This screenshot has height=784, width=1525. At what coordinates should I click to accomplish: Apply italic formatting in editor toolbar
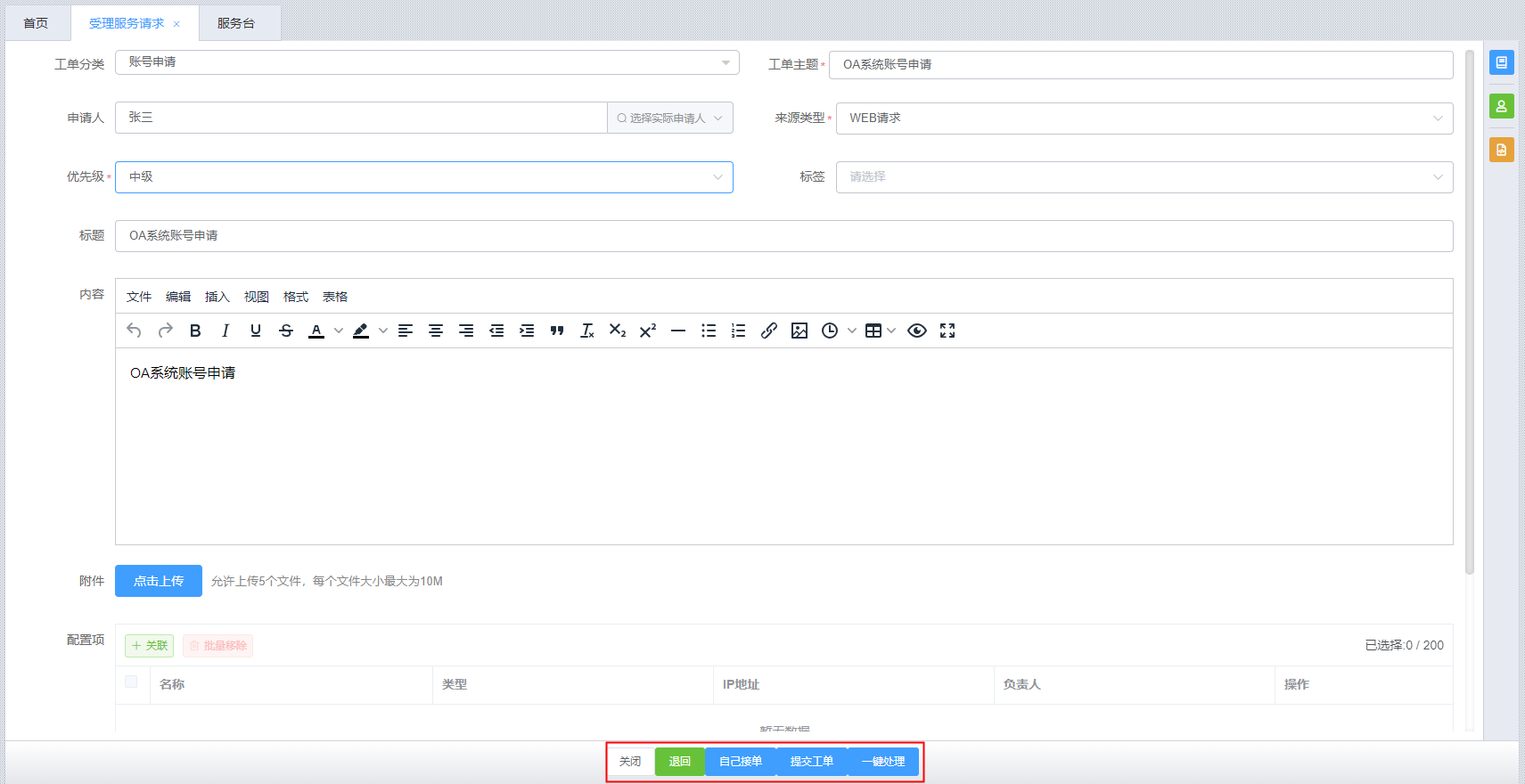(x=225, y=331)
